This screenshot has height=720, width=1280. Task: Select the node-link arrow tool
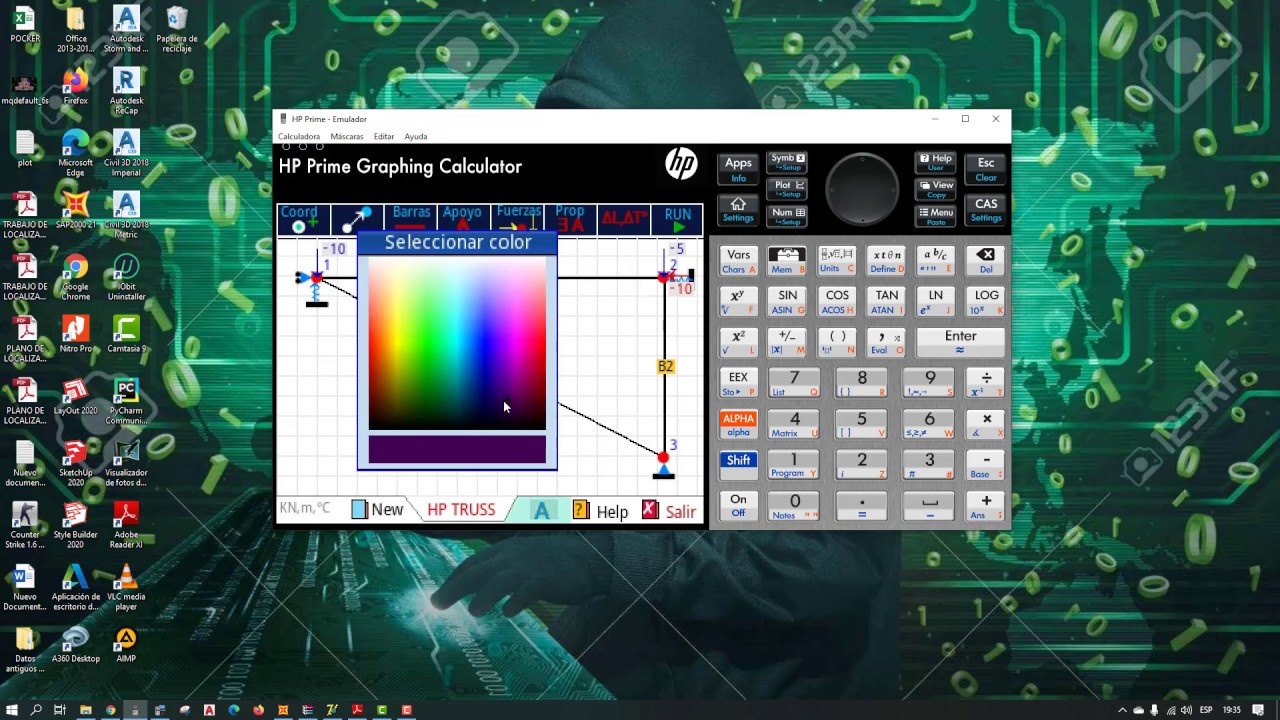[x=357, y=219]
